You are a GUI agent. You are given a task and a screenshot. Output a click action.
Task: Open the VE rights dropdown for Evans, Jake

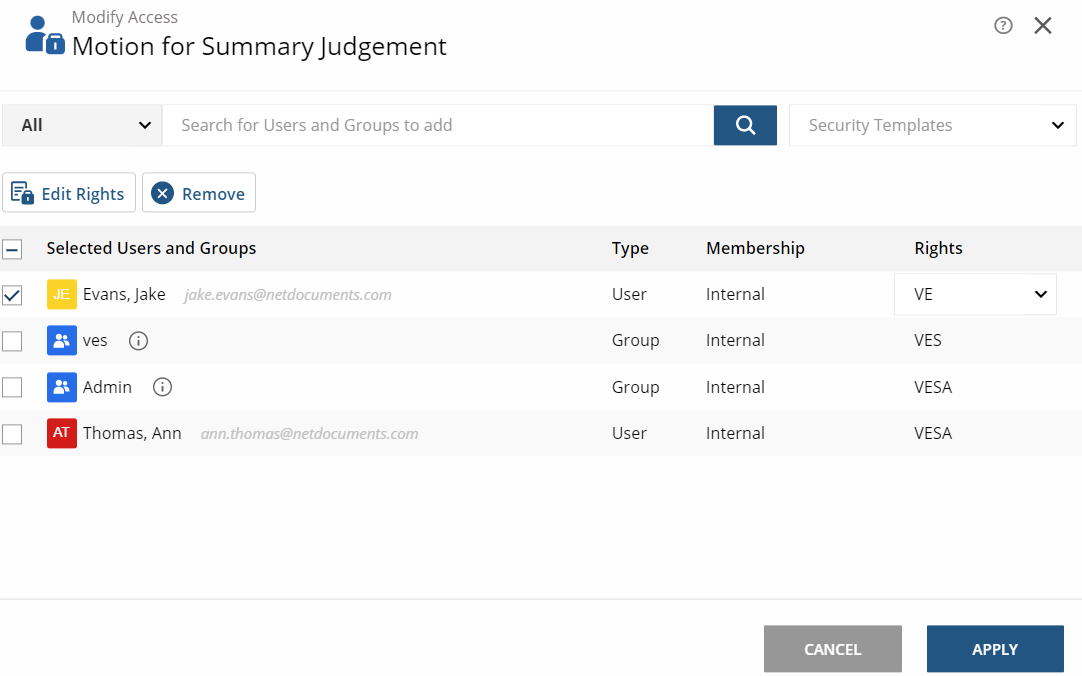(x=975, y=293)
